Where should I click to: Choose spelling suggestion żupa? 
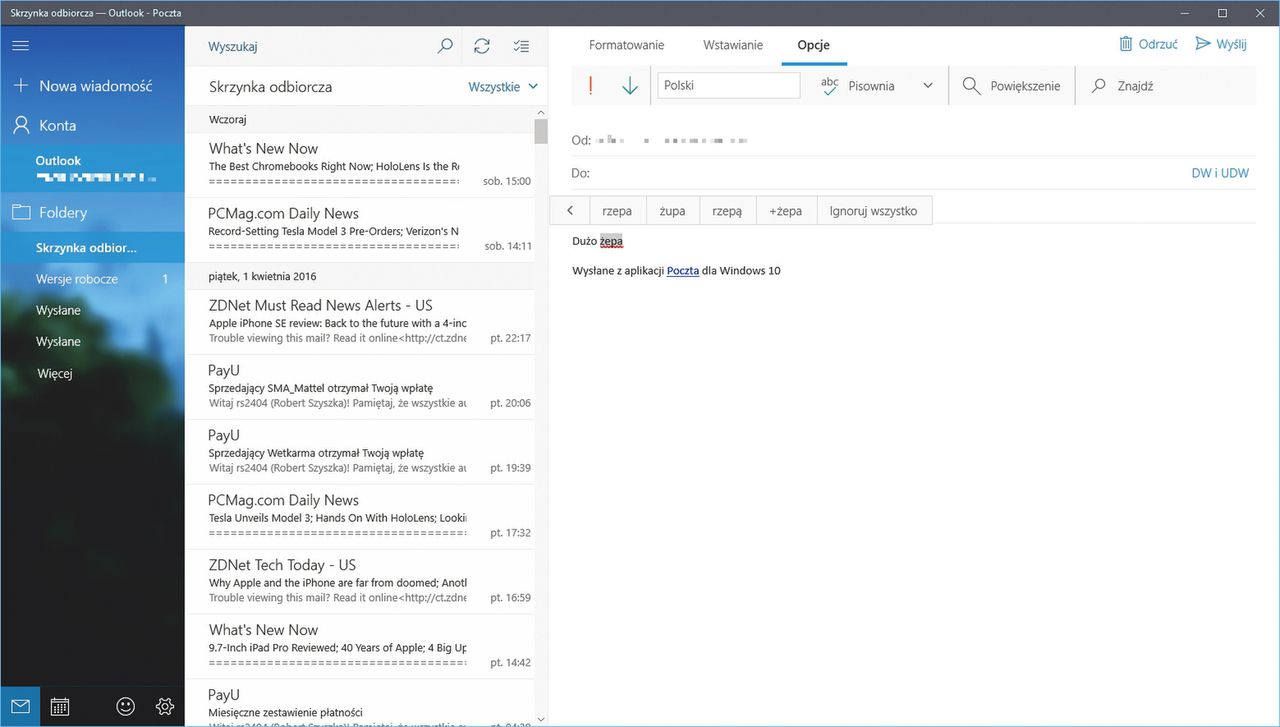(672, 211)
